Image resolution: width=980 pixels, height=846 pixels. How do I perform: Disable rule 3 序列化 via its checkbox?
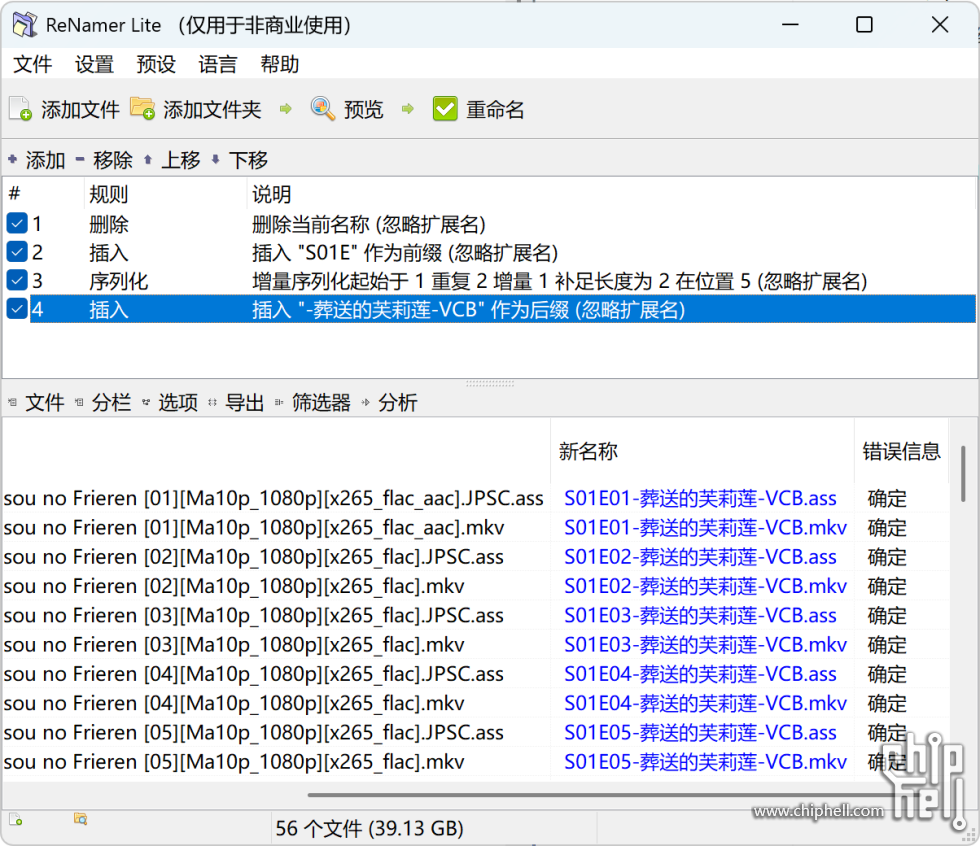click(x=16, y=281)
